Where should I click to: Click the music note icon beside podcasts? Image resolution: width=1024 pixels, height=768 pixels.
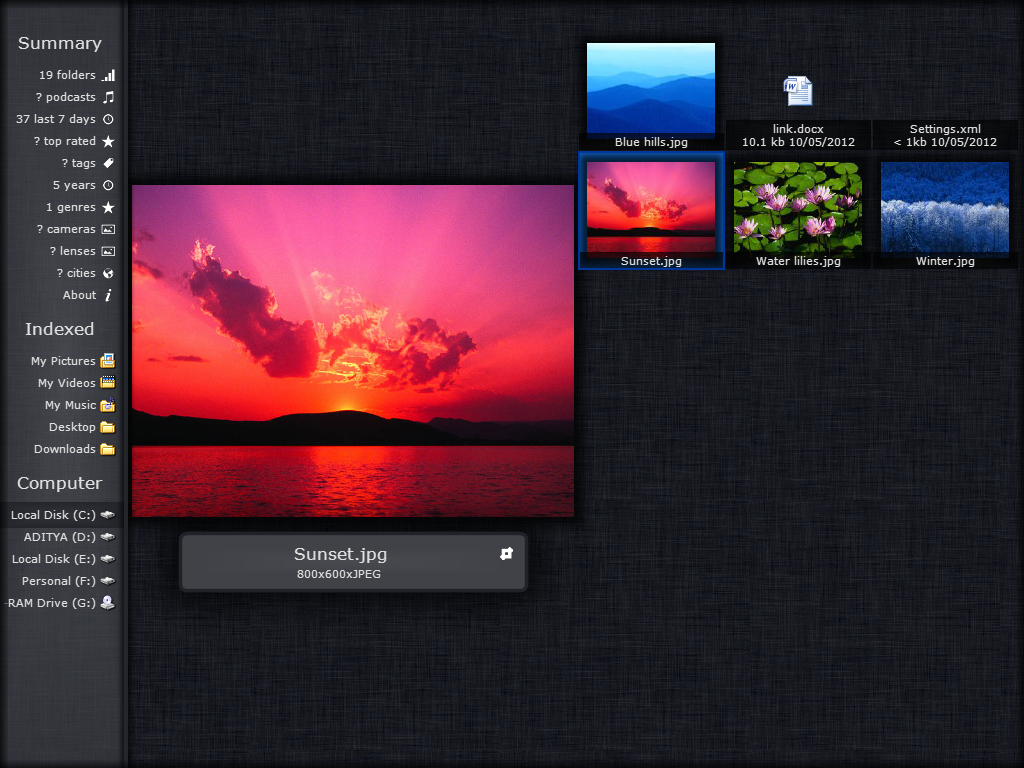(x=108, y=97)
